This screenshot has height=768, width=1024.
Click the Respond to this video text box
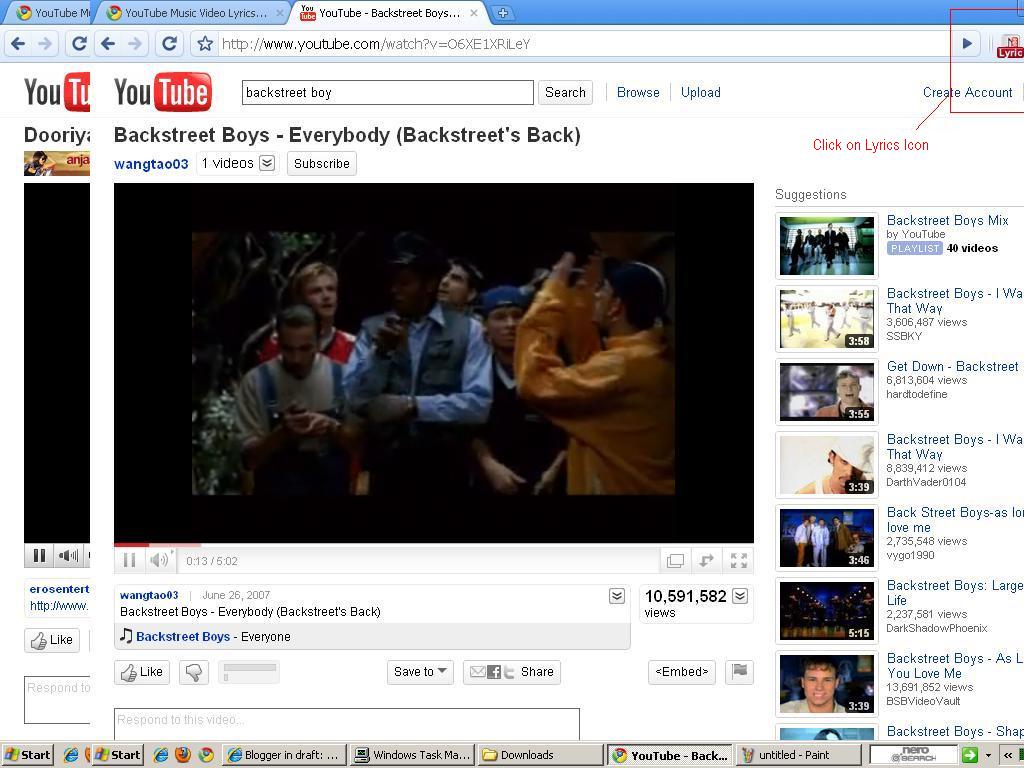click(x=347, y=724)
